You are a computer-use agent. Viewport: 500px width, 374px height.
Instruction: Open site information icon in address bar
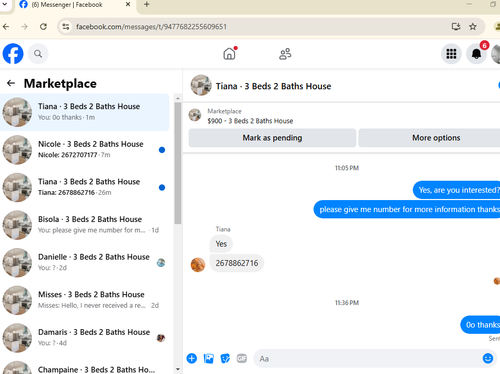[66, 27]
